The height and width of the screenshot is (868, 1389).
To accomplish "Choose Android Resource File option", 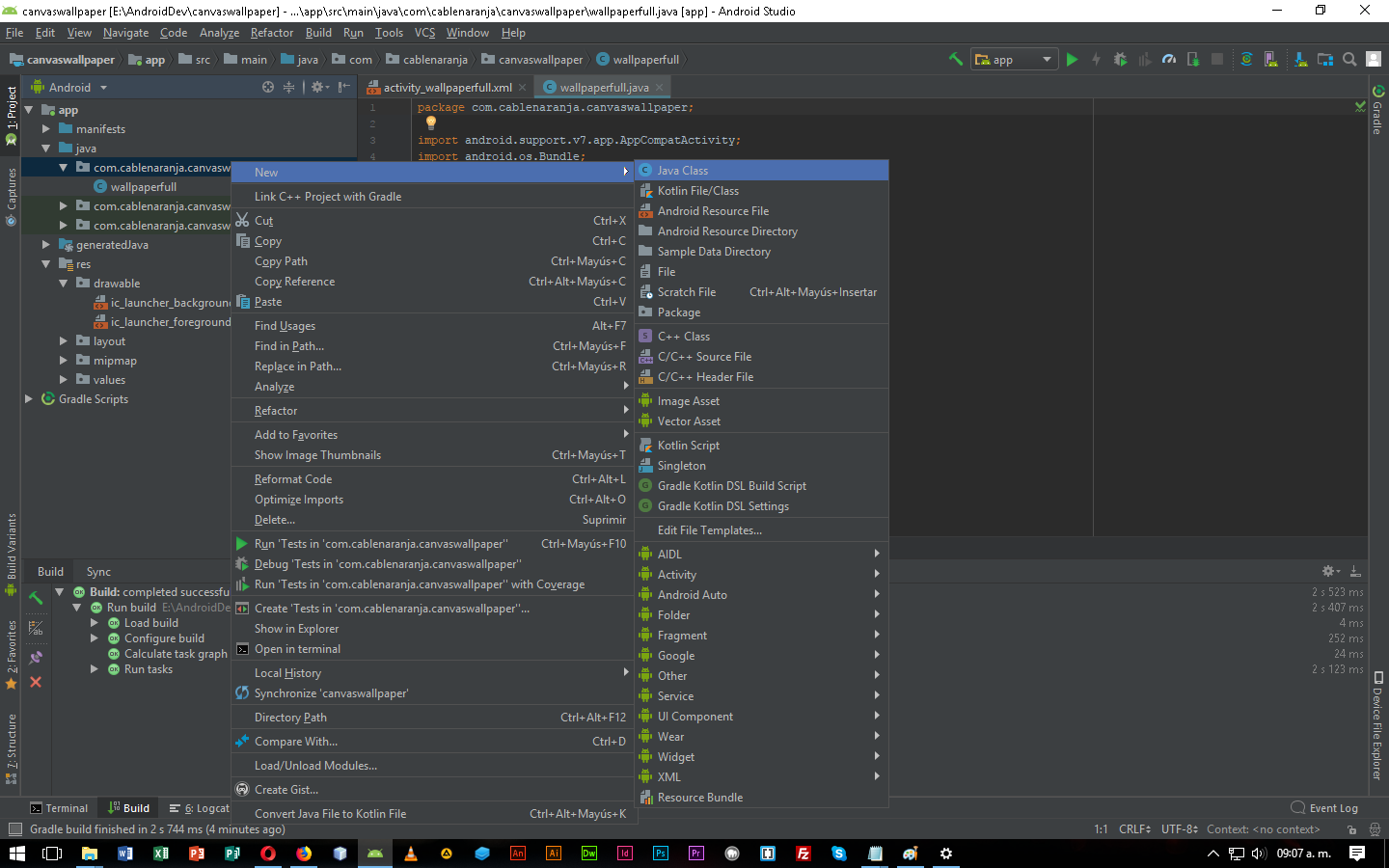I will (761, 211).
